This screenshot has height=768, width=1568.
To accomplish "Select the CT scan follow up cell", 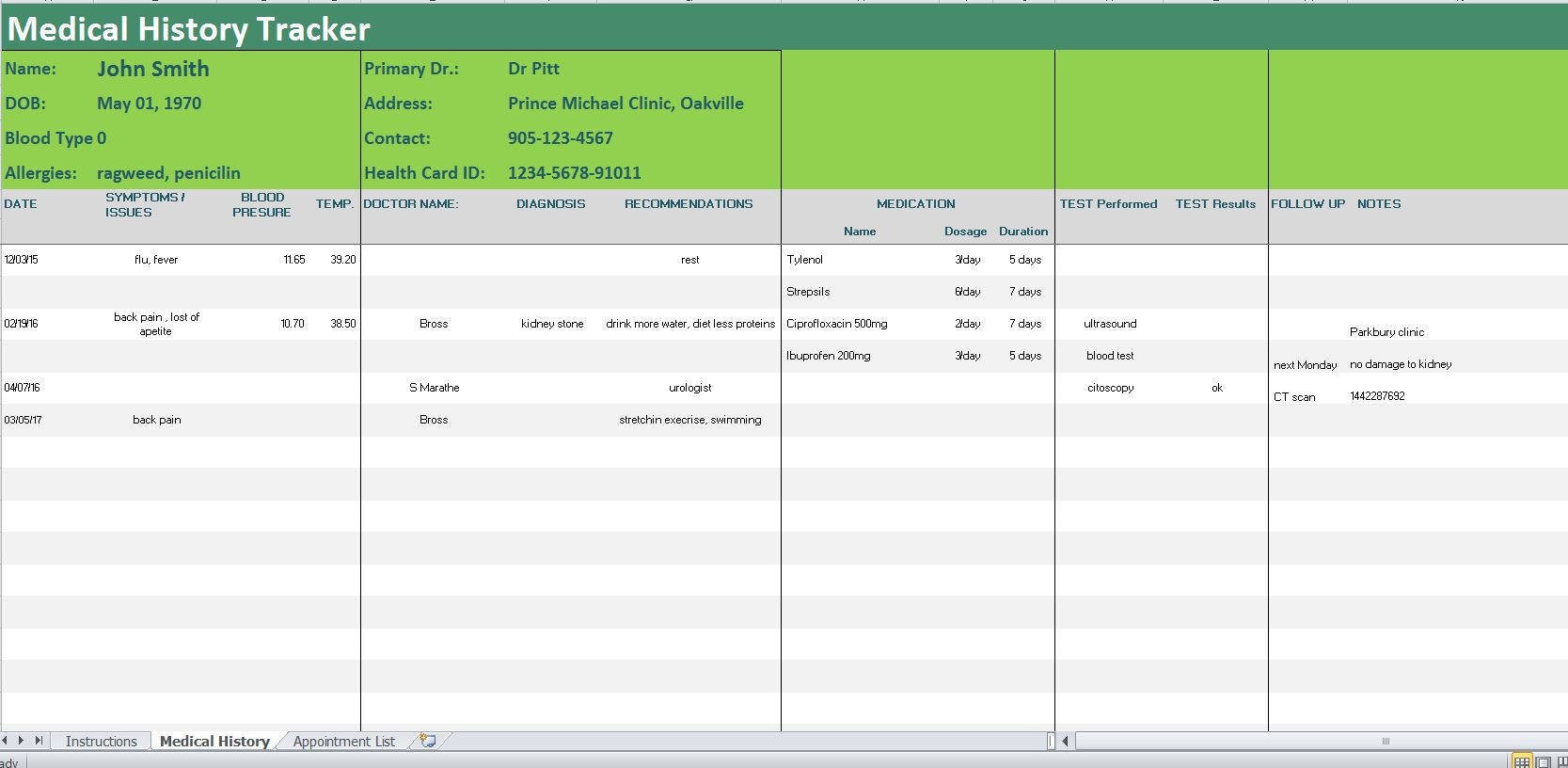I will point(1294,397).
